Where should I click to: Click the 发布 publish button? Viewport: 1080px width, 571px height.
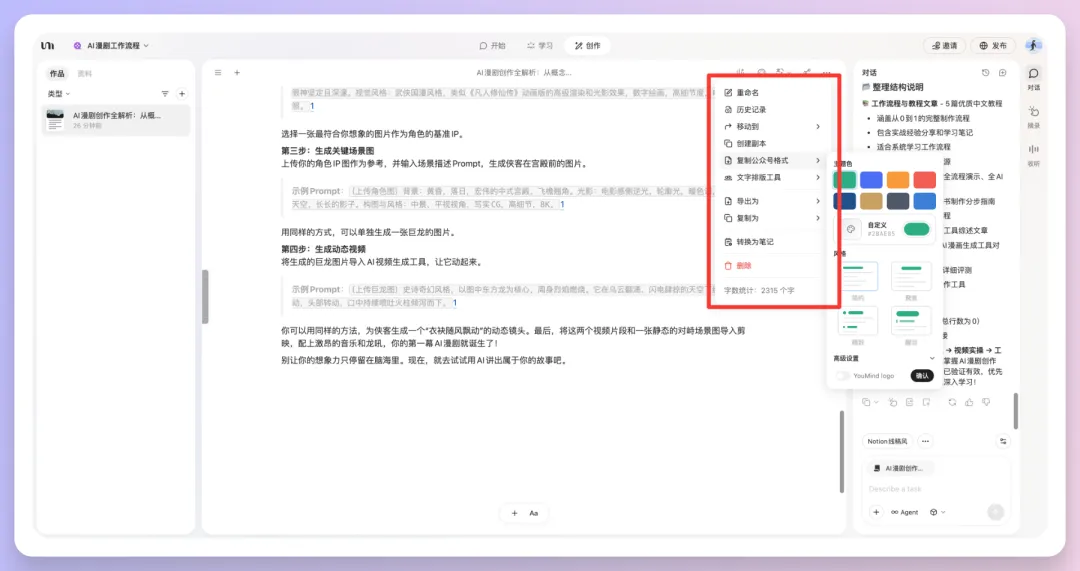tap(993, 46)
